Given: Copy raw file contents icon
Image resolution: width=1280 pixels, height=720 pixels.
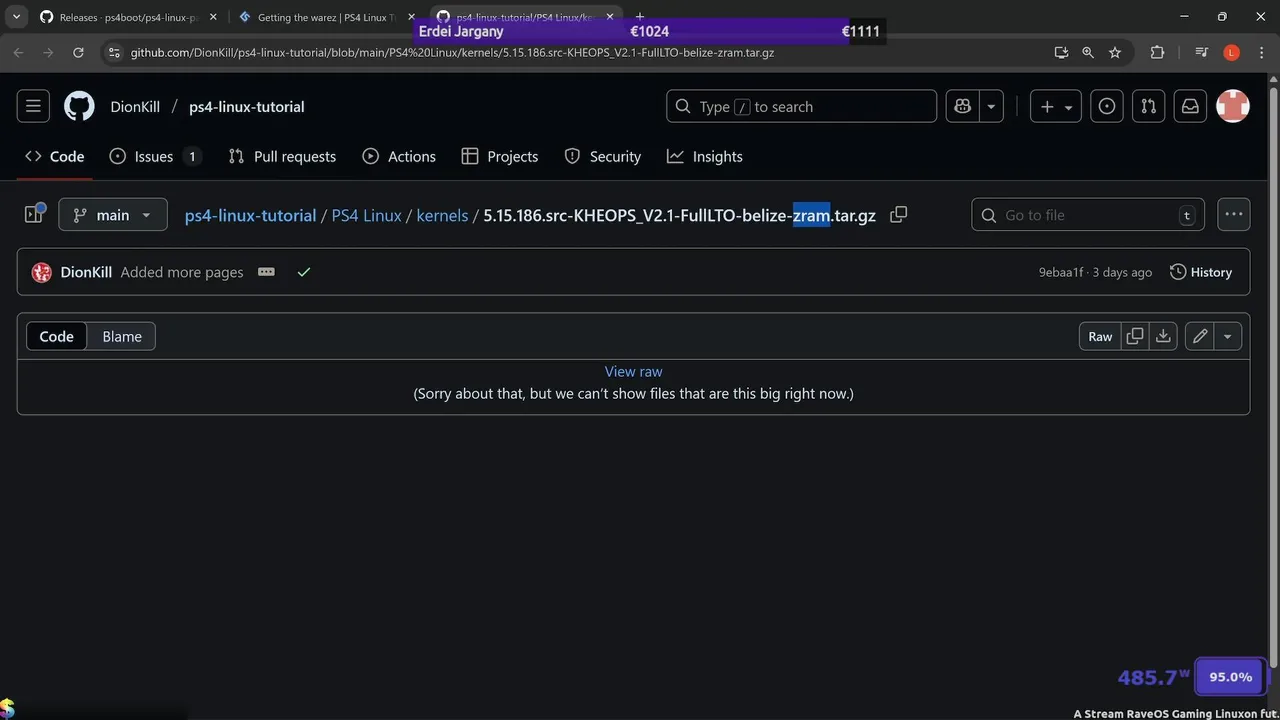Looking at the screenshot, I should point(1135,336).
